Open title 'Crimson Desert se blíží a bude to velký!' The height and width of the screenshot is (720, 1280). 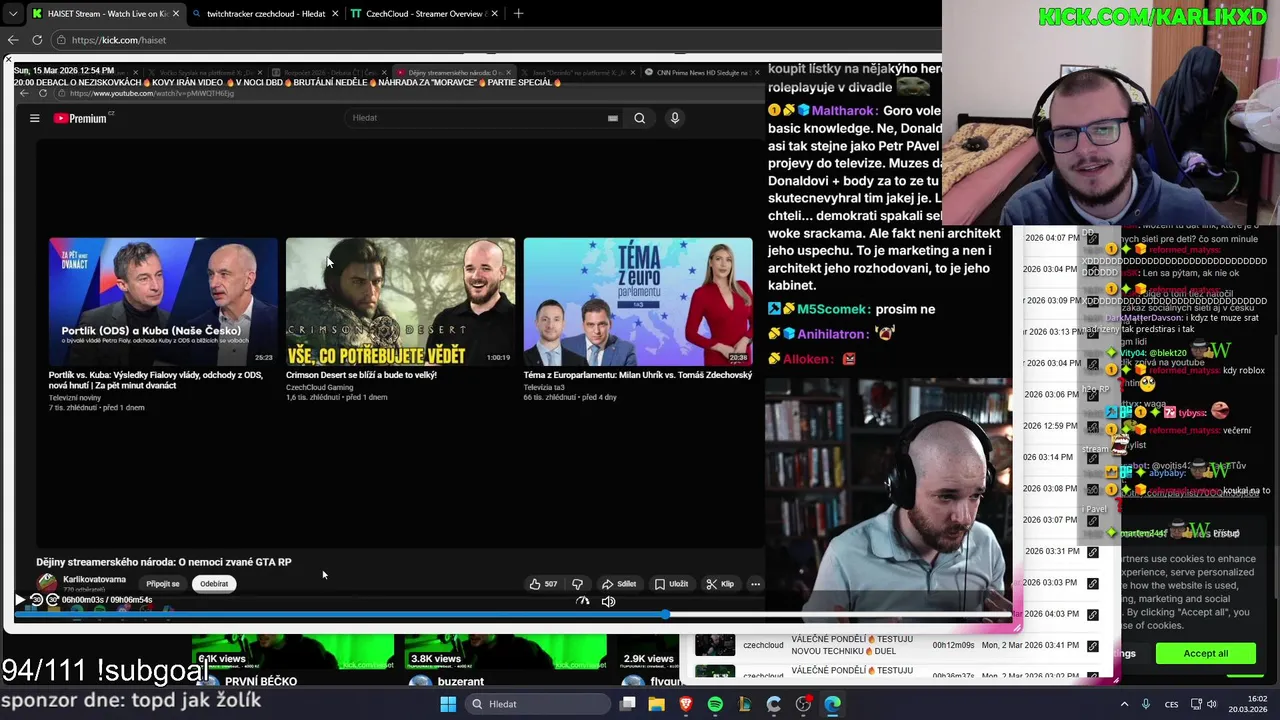coord(361,375)
